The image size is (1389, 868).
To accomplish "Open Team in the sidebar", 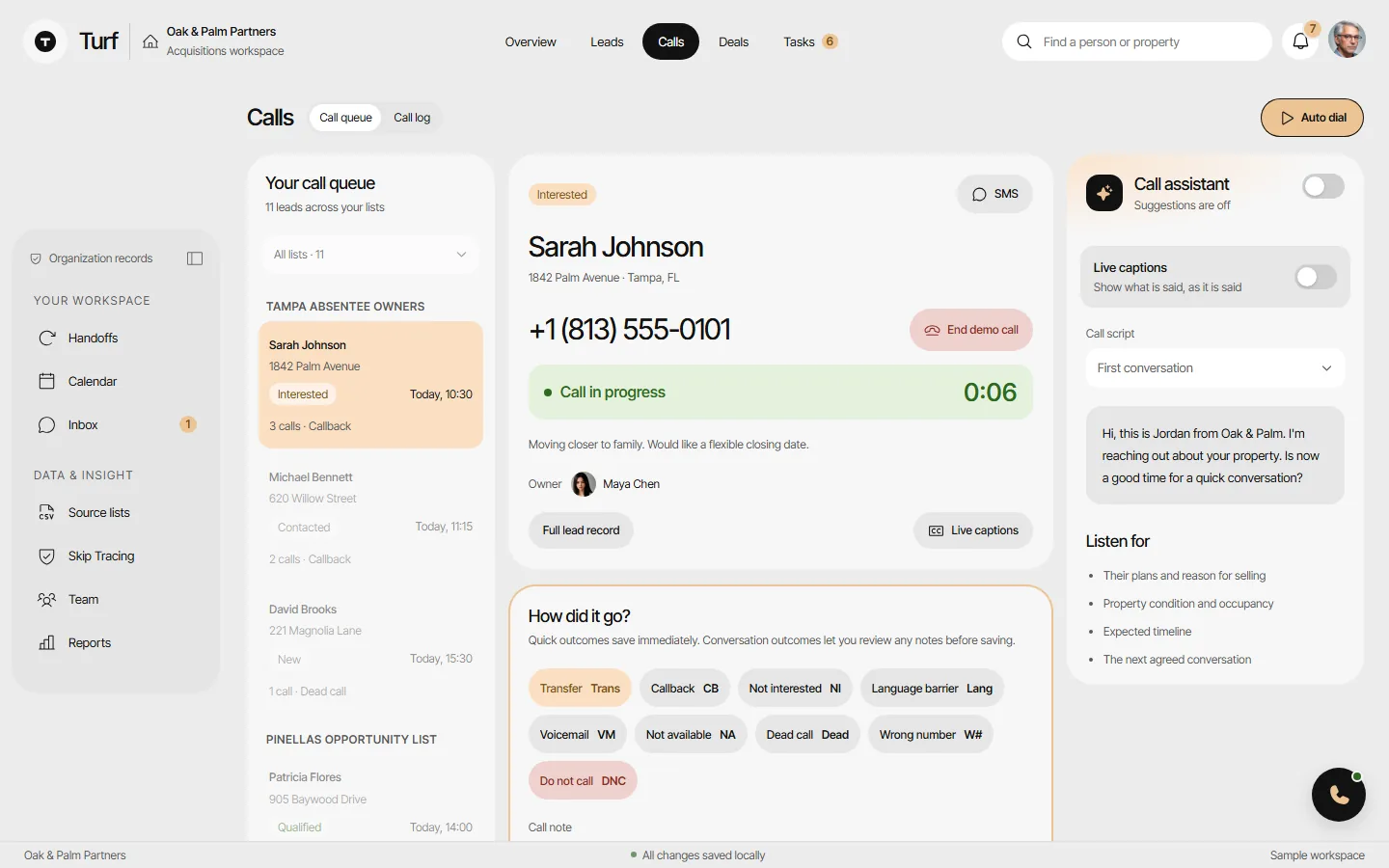I will click(116, 600).
